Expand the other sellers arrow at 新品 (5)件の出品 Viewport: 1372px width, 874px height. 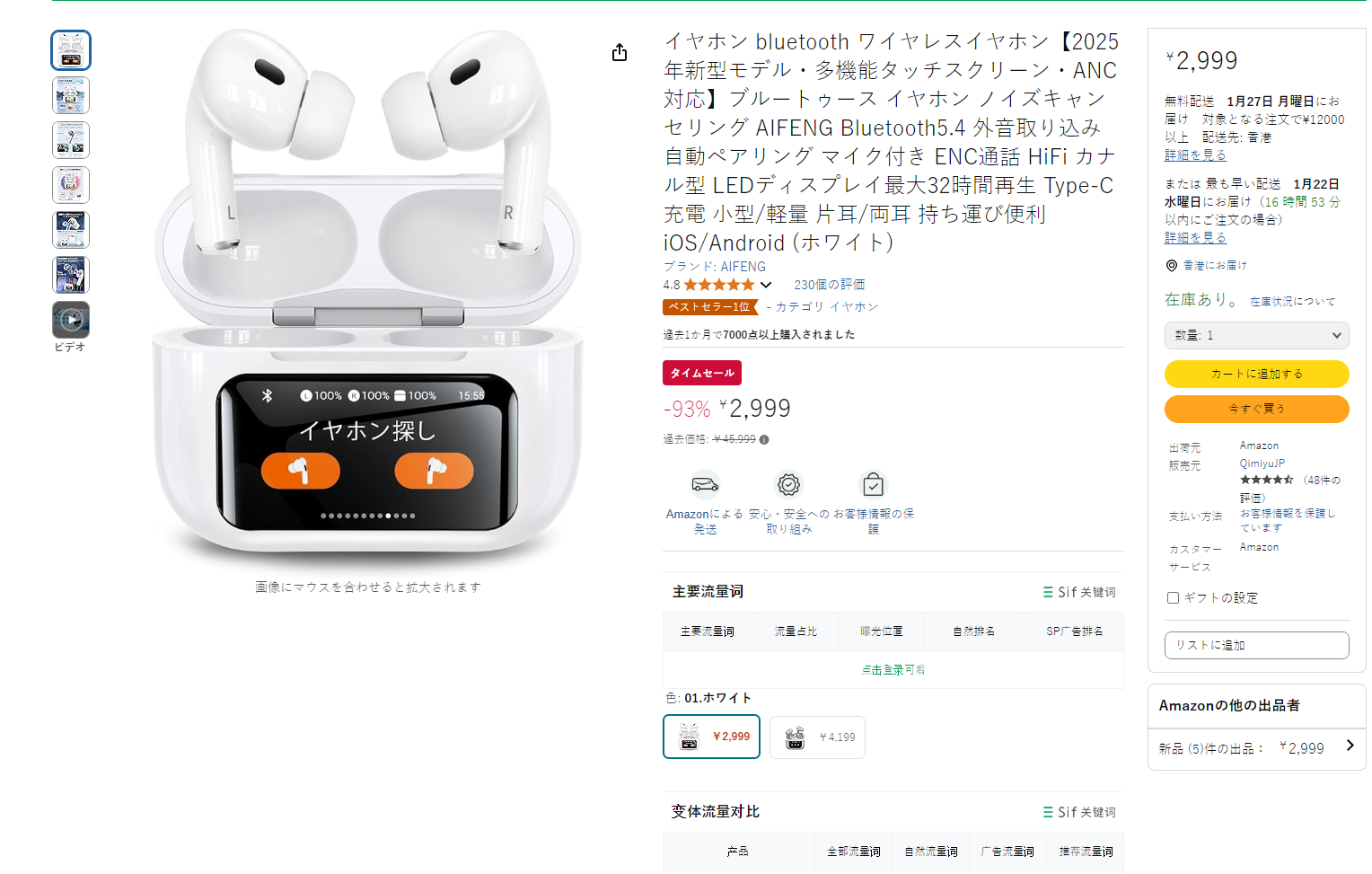pos(1350,746)
